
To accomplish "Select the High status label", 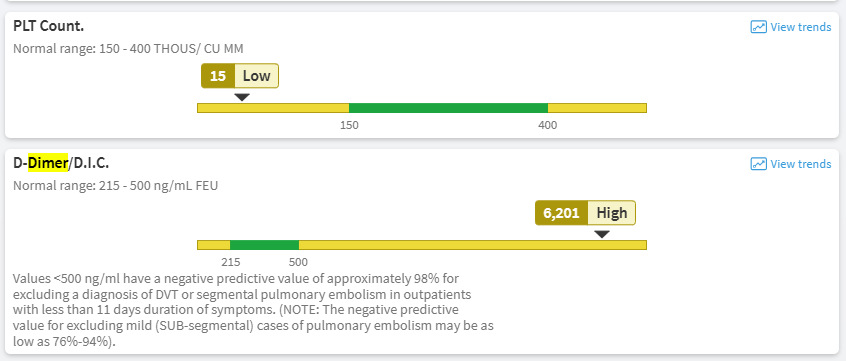I will (x=612, y=213).
